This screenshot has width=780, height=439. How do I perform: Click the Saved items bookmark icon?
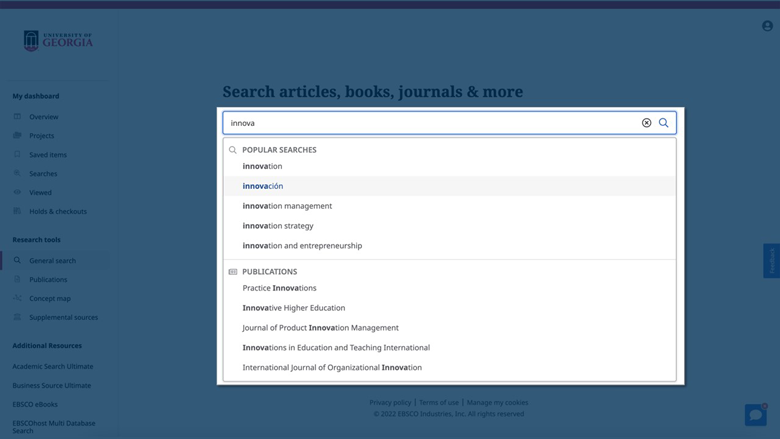click(x=17, y=154)
